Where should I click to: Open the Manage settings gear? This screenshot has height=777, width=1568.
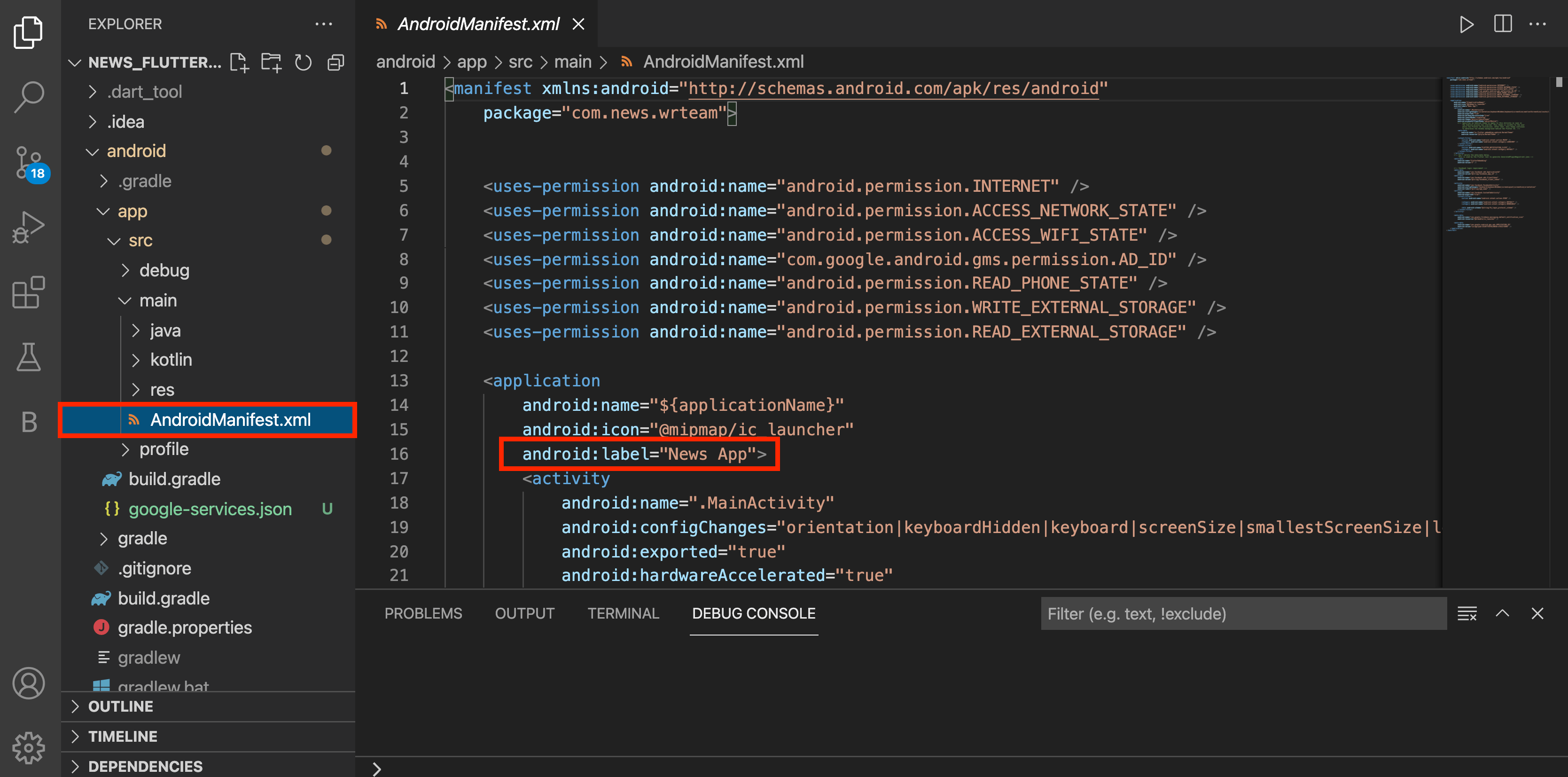pos(29,748)
